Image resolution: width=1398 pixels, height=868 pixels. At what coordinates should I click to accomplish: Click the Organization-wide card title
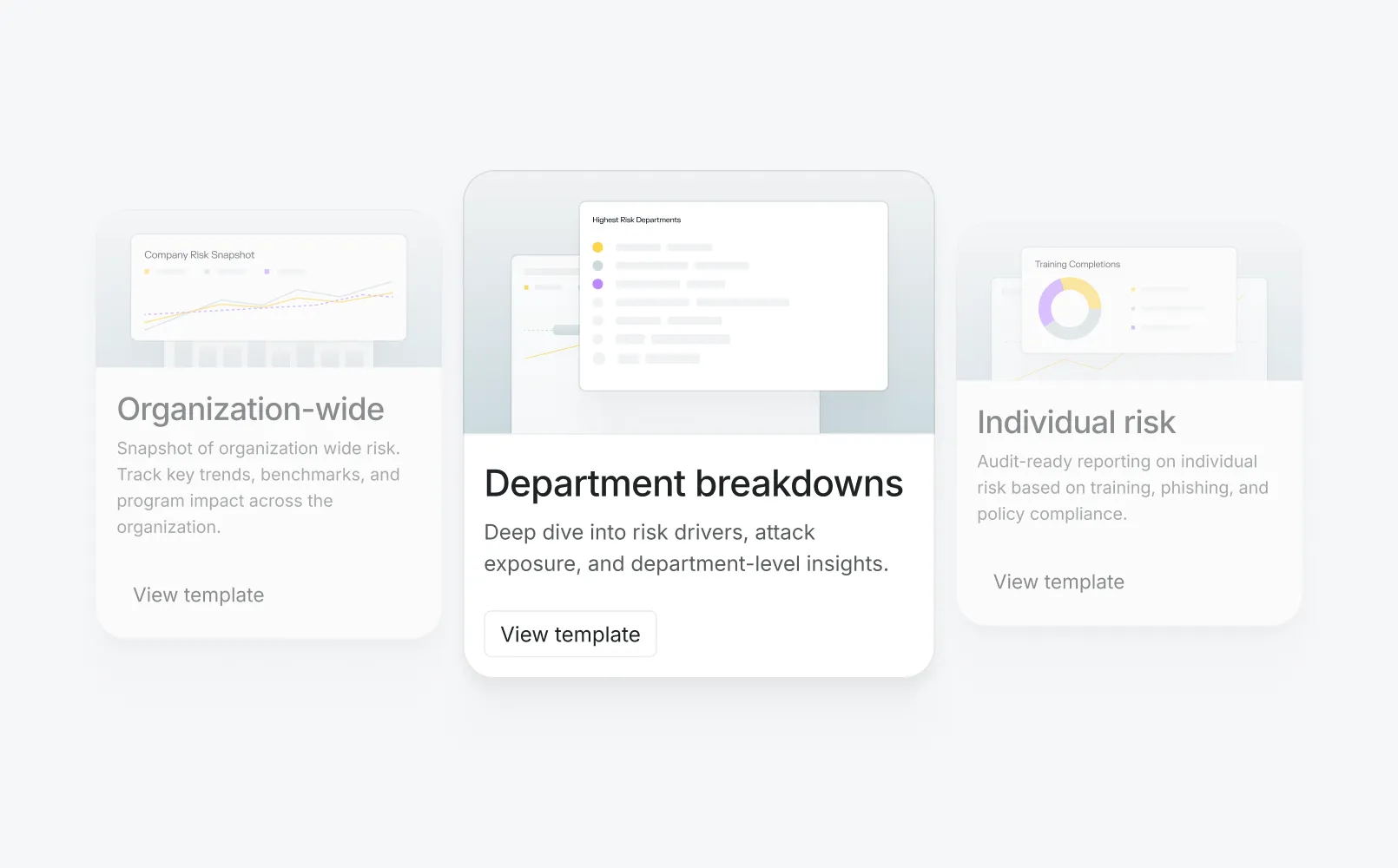pos(251,410)
